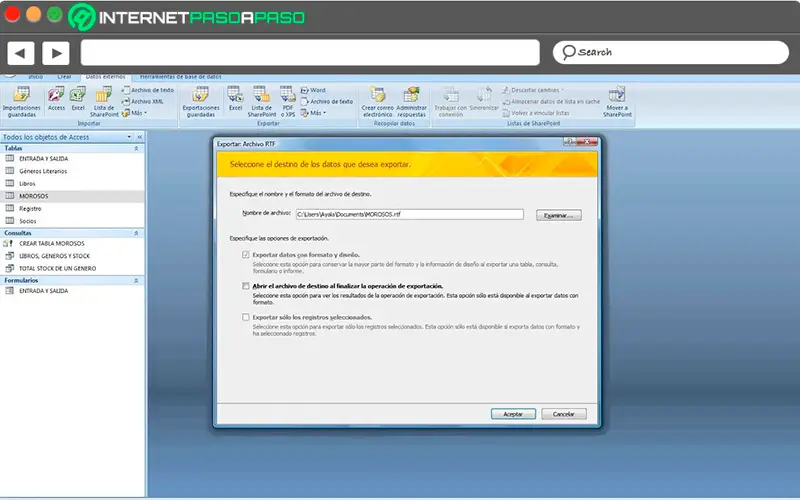
Task: Close the Exportar Archivo RTF dialog
Action: [x=587, y=141]
